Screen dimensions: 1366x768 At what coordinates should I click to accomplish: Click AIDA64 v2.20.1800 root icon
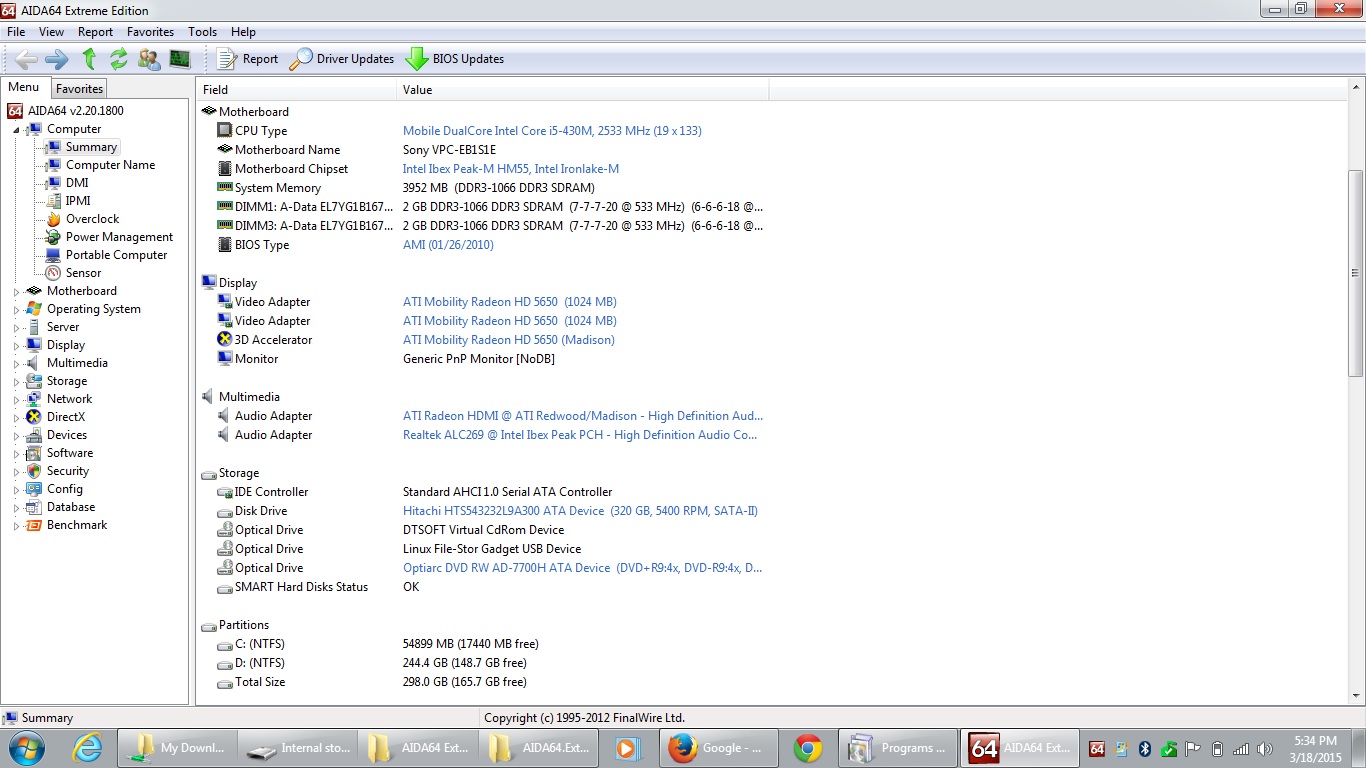(x=15, y=111)
